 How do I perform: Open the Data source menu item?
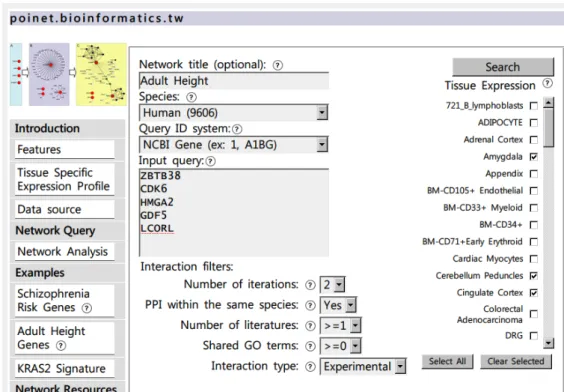pyautogui.click(x=64, y=209)
